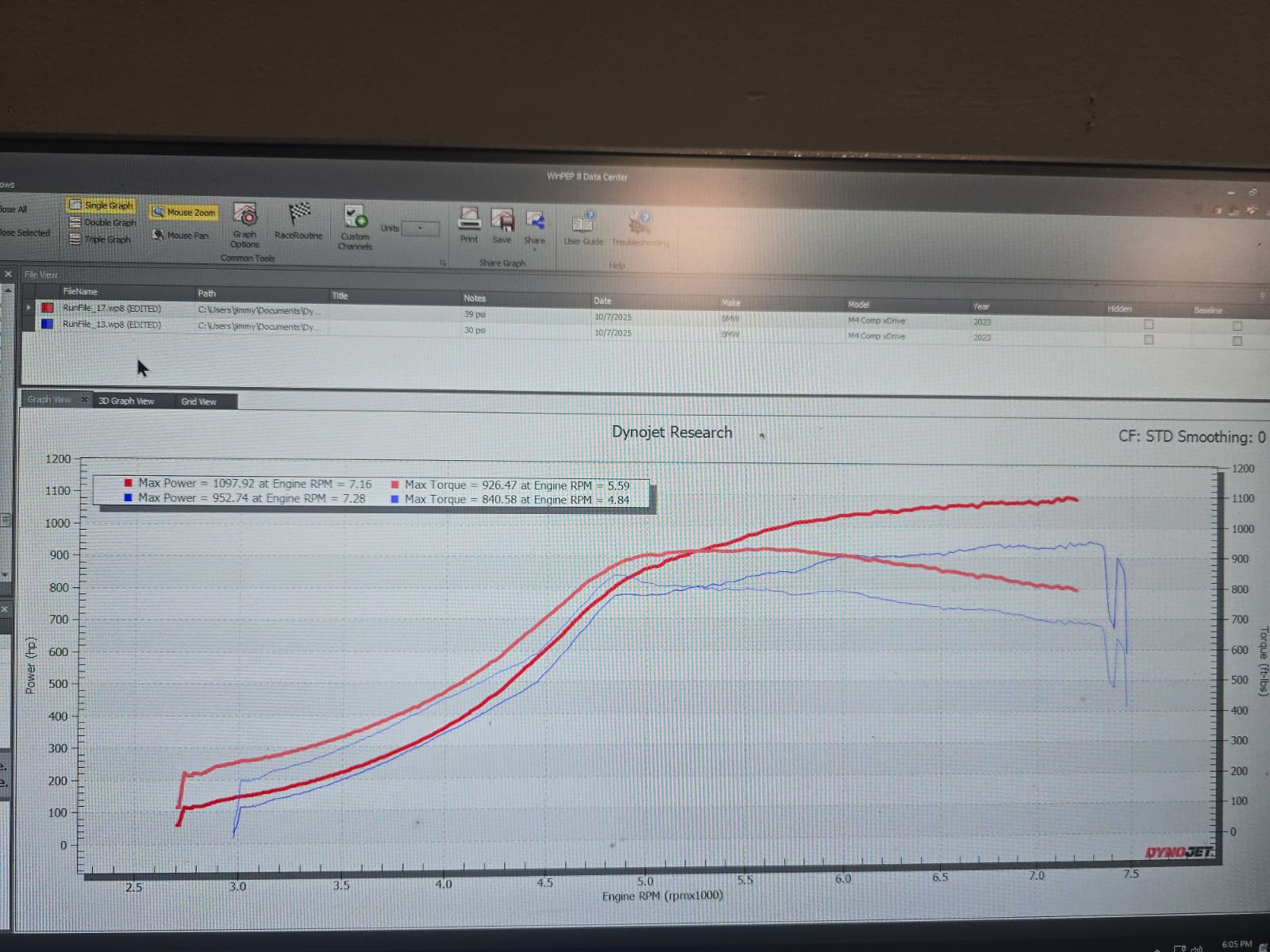
Task: Check Hidden box for RunFile_13
Action: [x=1149, y=340]
